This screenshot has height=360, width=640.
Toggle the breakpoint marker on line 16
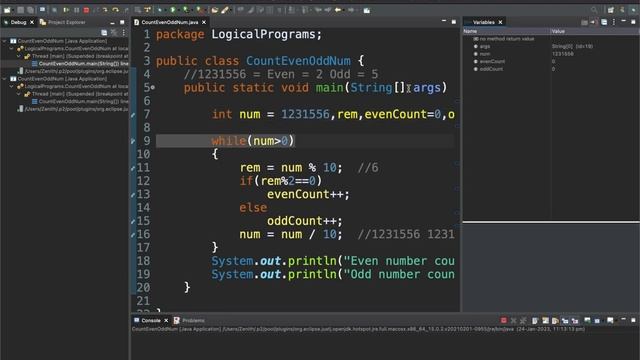click(x=133, y=235)
